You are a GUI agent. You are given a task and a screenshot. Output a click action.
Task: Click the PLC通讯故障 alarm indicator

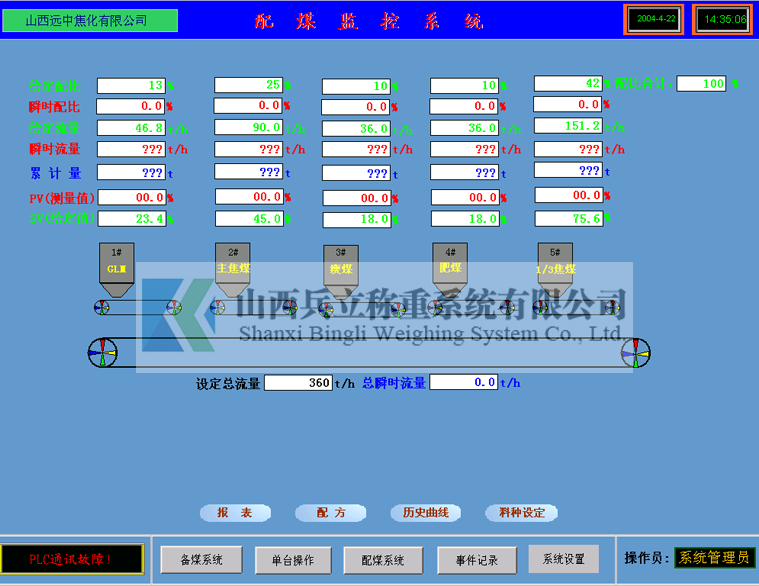[71, 559]
